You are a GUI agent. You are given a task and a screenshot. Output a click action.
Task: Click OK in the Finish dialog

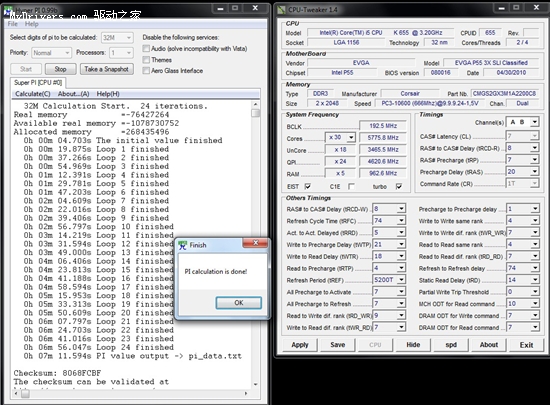(239, 303)
